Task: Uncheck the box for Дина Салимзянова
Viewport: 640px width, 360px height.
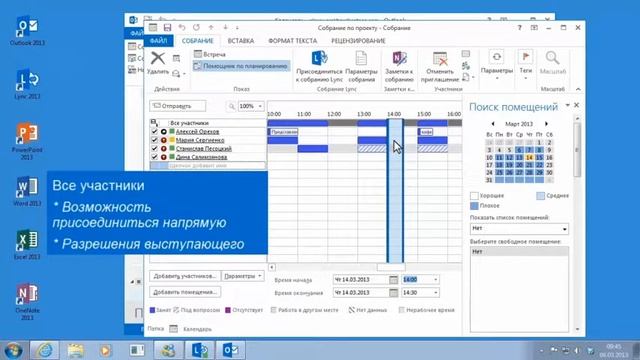Action: [154, 157]
